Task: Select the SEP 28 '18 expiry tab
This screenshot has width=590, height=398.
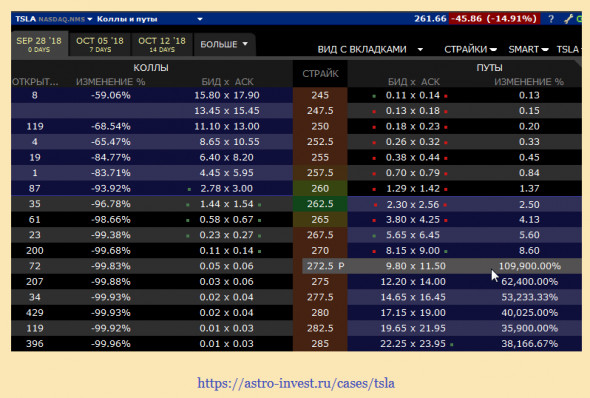Action: point(39,44)
